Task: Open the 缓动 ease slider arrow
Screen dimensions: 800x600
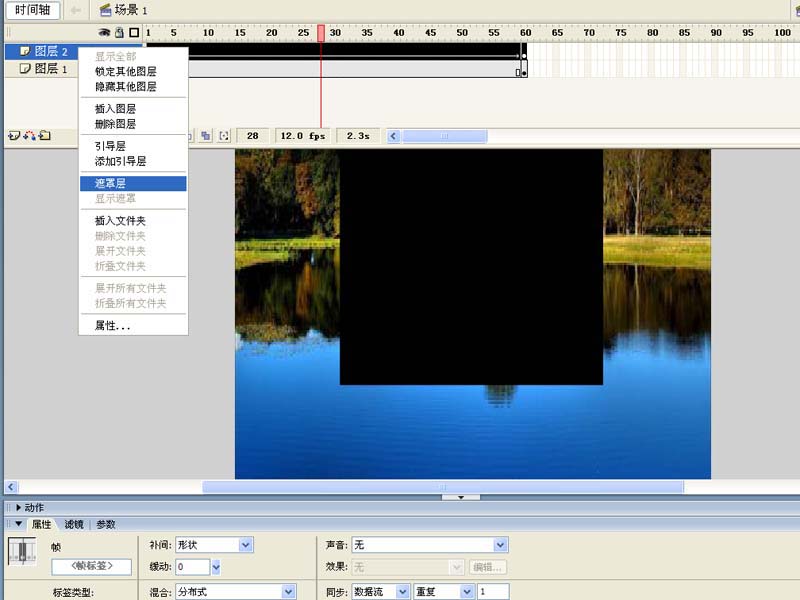Action: [216, 567]
